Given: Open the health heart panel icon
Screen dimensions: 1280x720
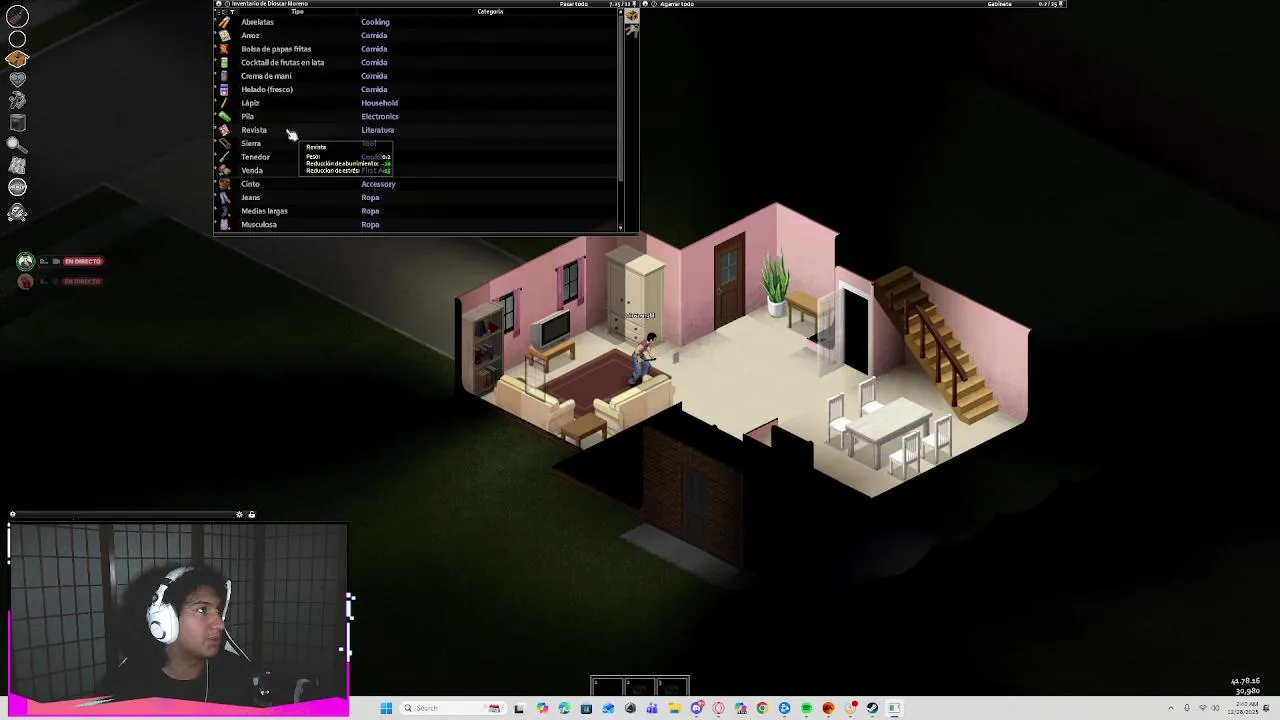Looking at the screenshot, I should [x=17, y=79].
